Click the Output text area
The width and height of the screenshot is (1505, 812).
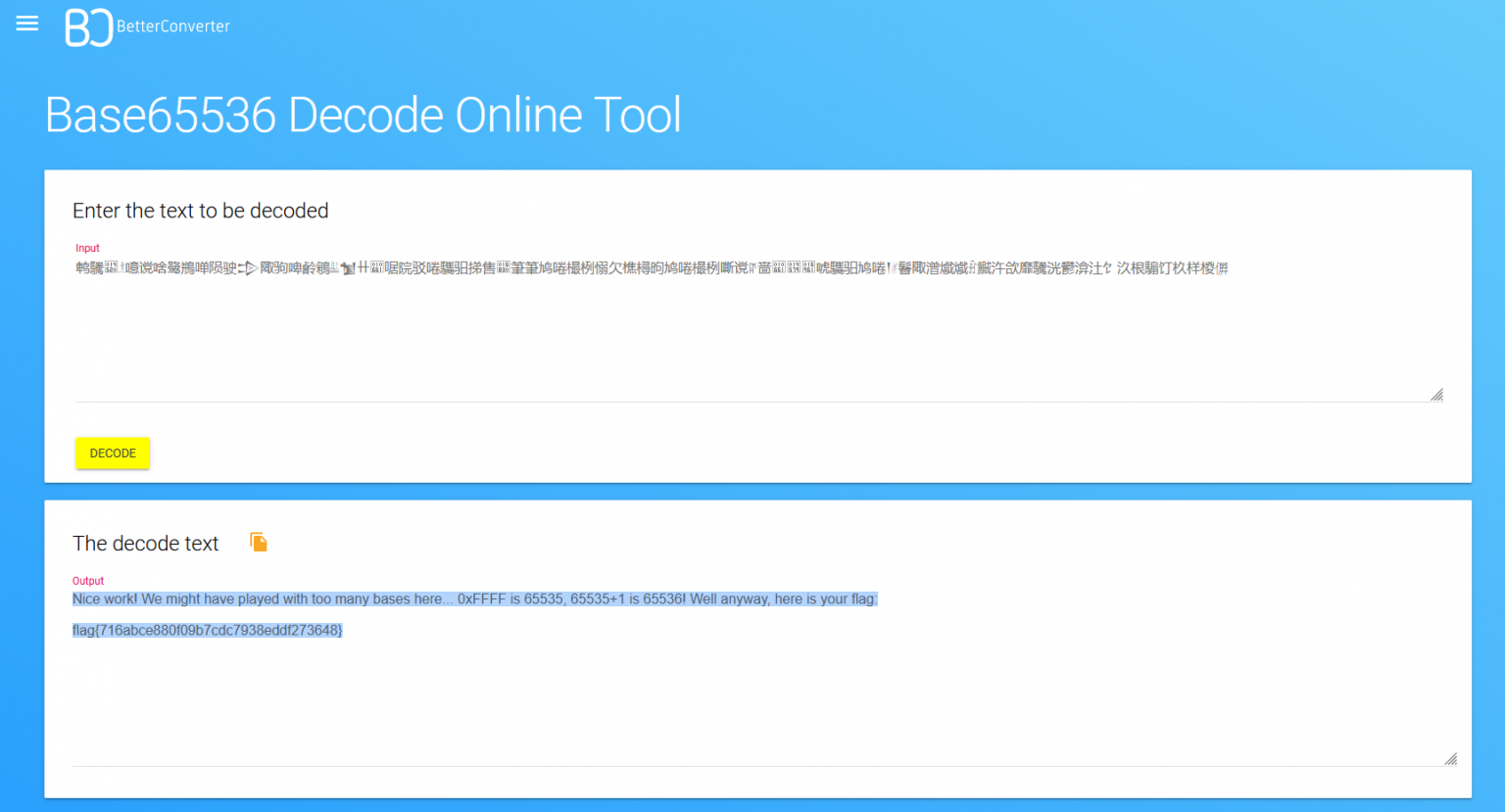pyautogui.click(x=686, y=686)
